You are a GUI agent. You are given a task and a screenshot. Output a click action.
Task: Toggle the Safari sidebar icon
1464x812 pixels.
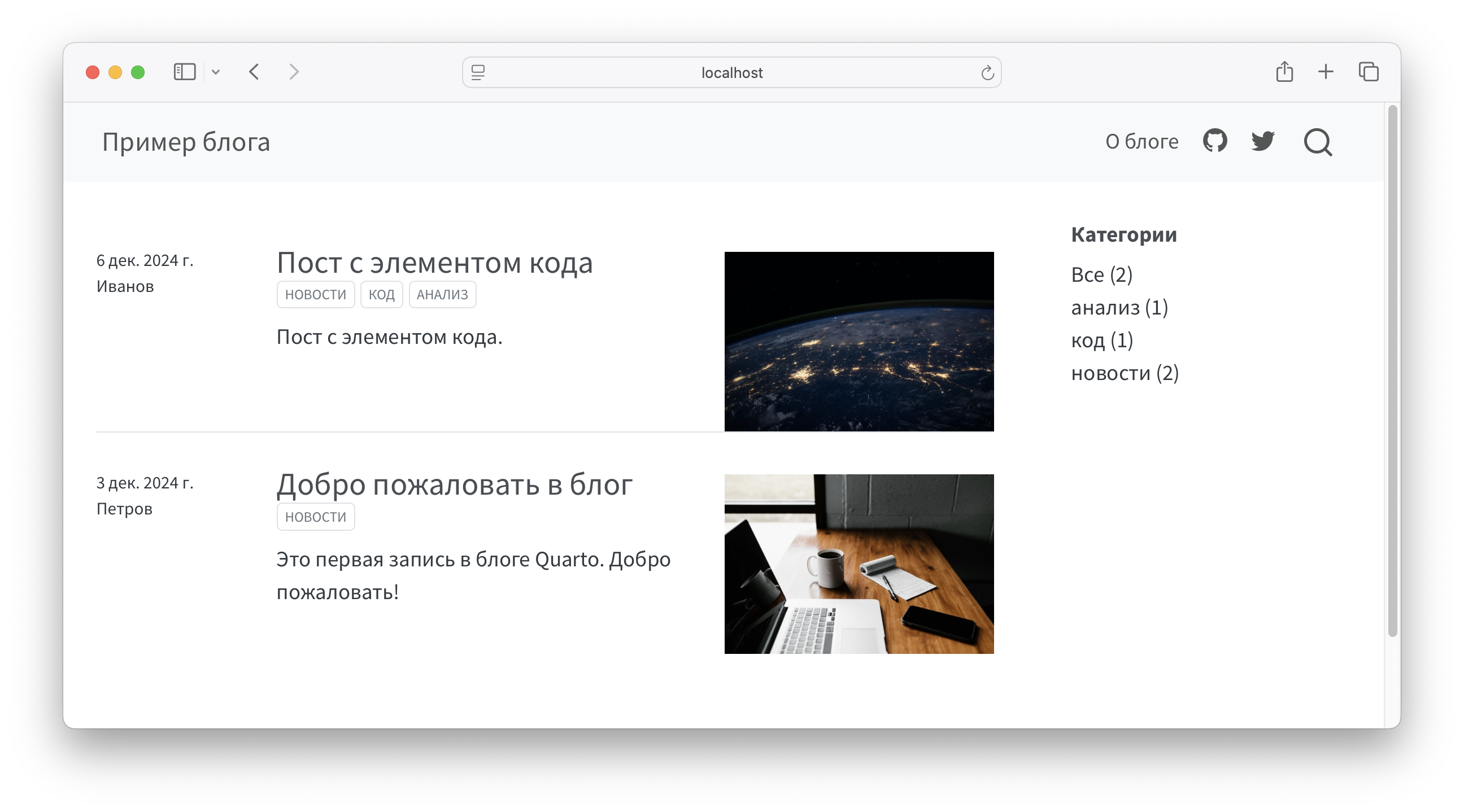point(185,72)
